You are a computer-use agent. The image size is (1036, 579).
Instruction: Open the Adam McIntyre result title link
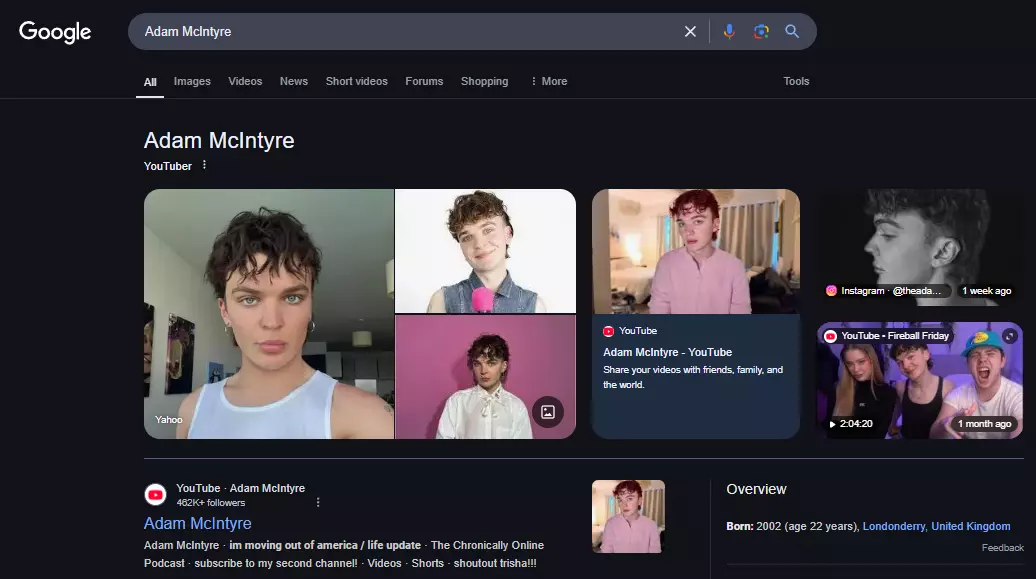pyautogui.click(x=198, y=523)
